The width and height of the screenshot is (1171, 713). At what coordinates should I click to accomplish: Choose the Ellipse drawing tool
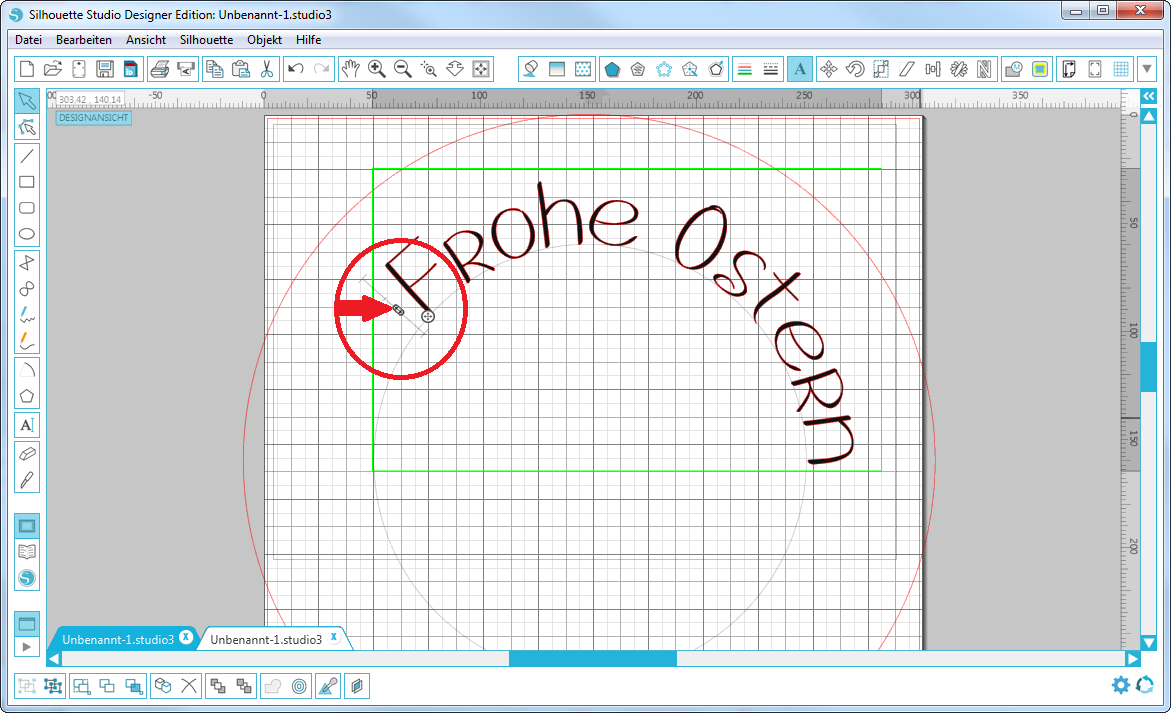click(x=27, y=235)
